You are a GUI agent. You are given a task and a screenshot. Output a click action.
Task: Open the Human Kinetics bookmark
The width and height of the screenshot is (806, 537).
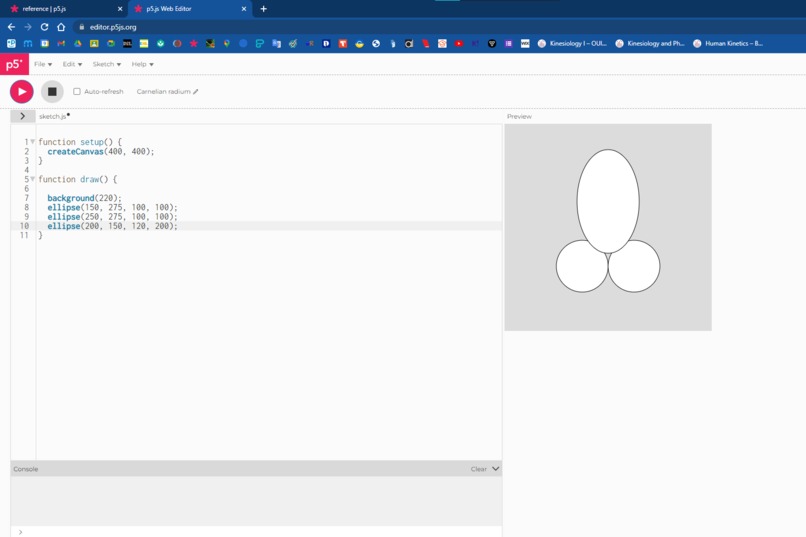(x=728, y=44)
